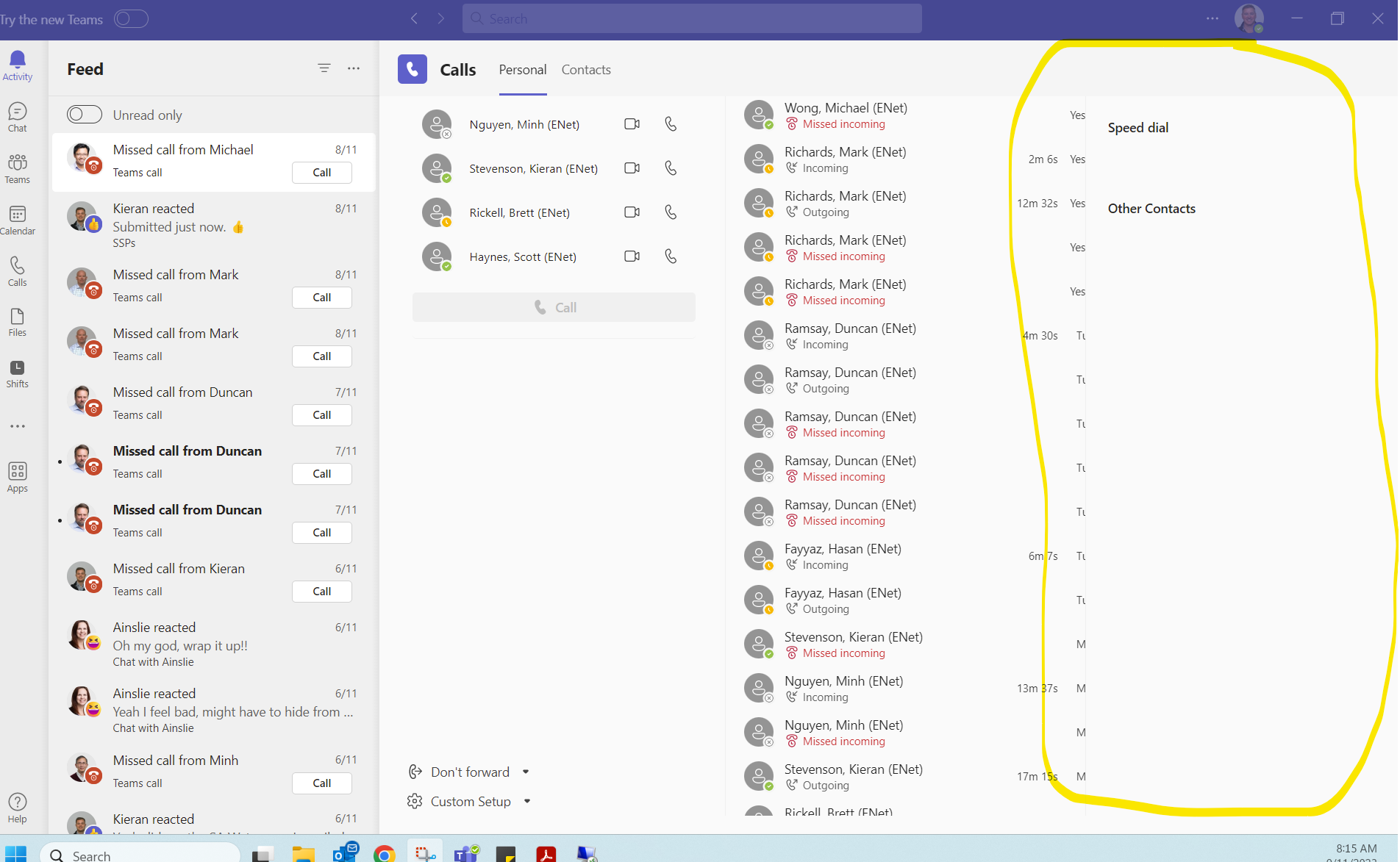The width and height of the screenshot is (1400, 862).
Task: Select Calls in the left rail
Action: pos(18,272)
